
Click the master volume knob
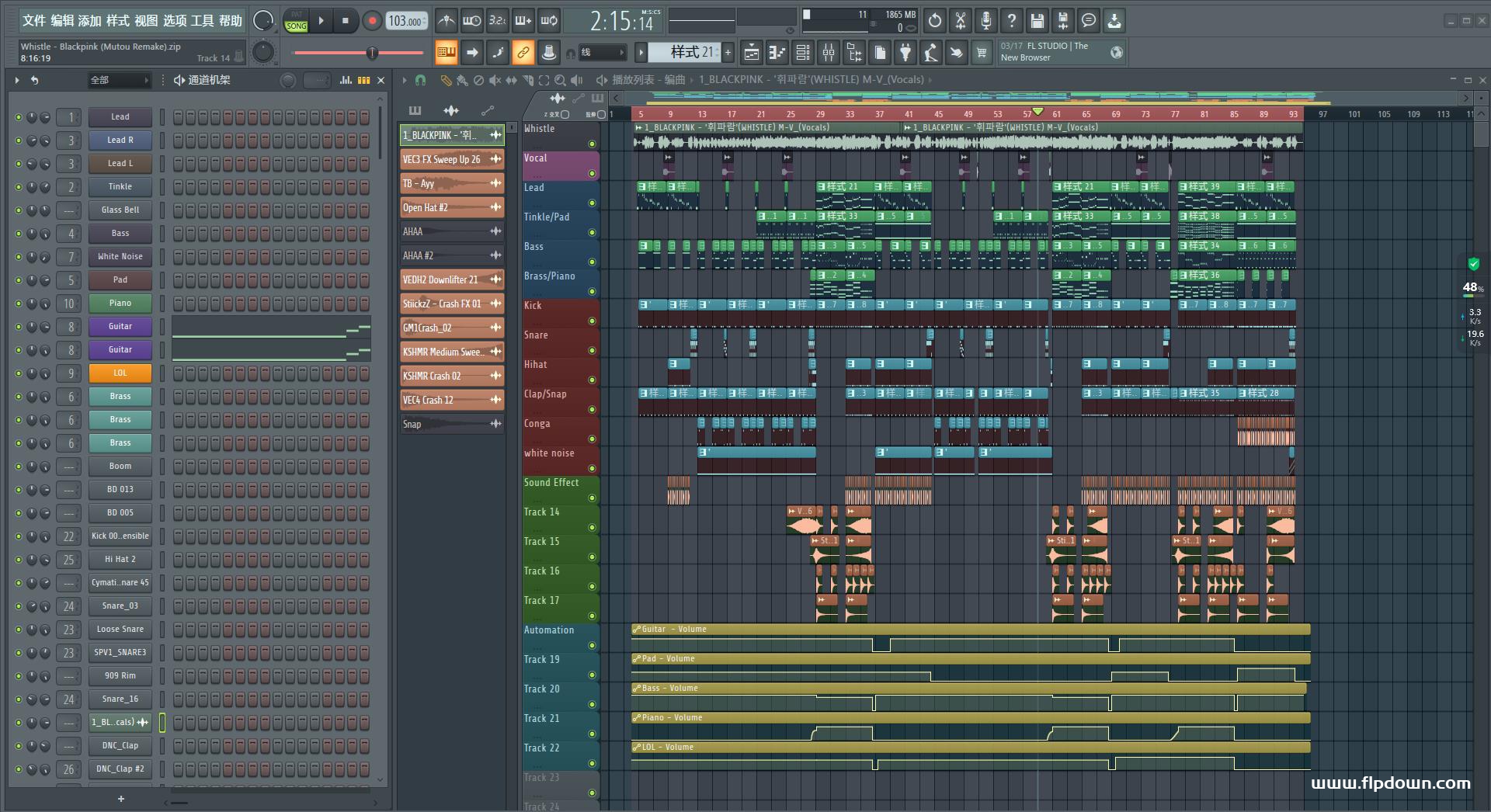point(263,21)
